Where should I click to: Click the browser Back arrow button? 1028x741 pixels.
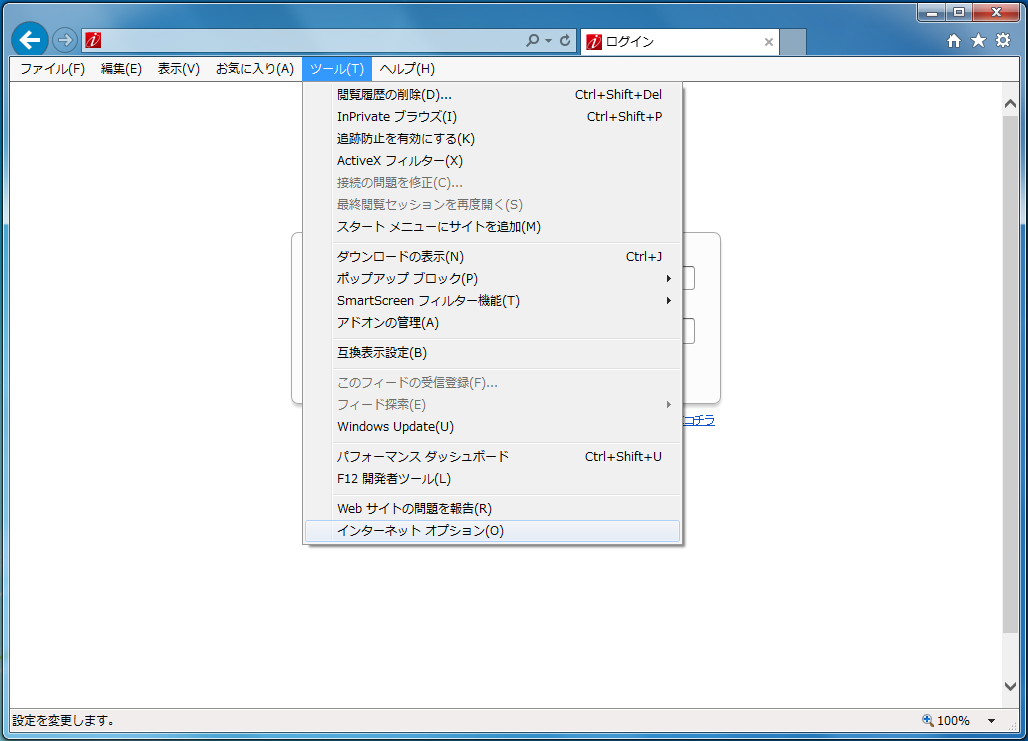(x=30, y=40)
